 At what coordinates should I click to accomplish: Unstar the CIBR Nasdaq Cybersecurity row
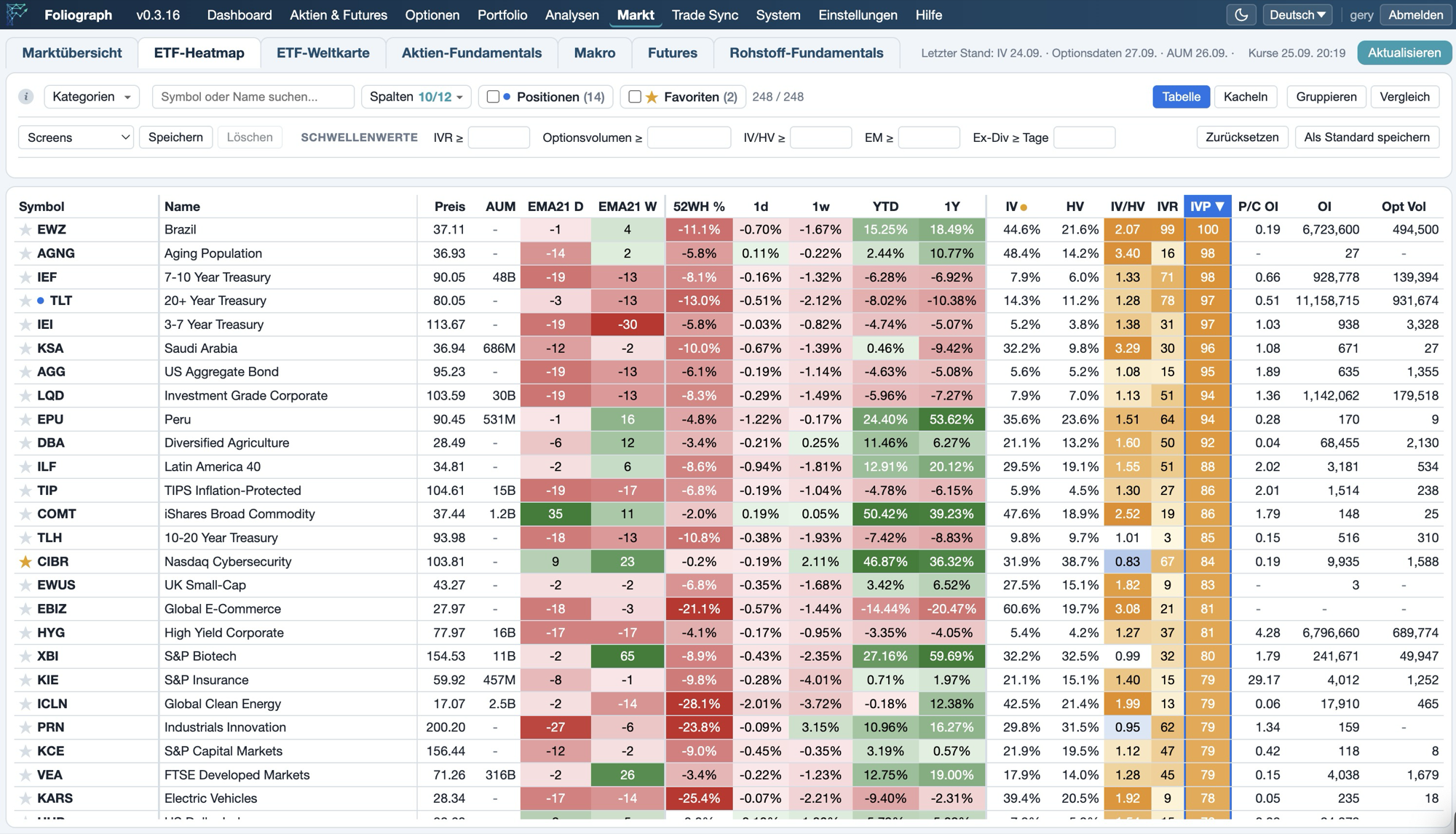pyautogui.click(x=25, y=562)
